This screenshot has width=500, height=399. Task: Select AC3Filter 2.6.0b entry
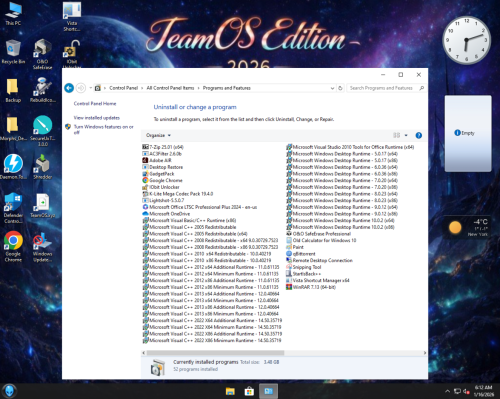pos(162,154)
